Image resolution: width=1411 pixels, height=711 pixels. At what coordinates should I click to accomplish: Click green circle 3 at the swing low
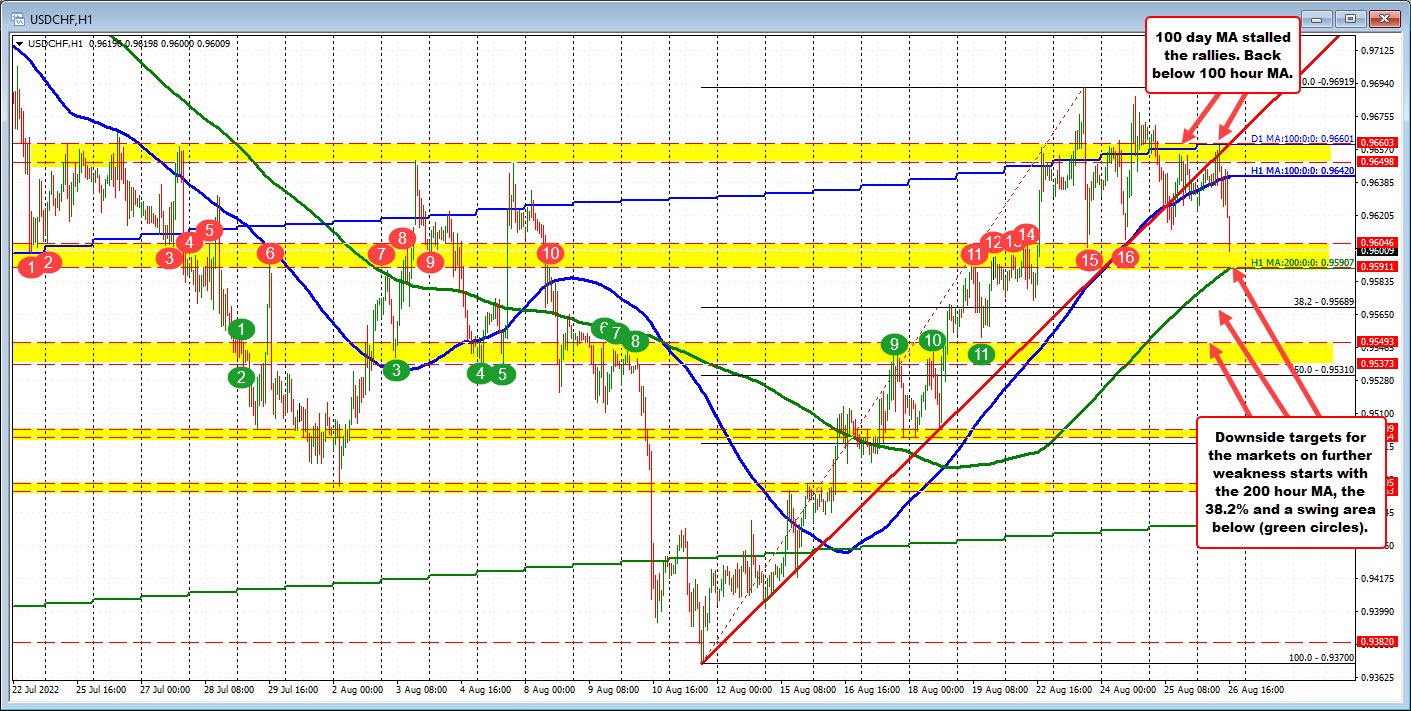[396, 370]
